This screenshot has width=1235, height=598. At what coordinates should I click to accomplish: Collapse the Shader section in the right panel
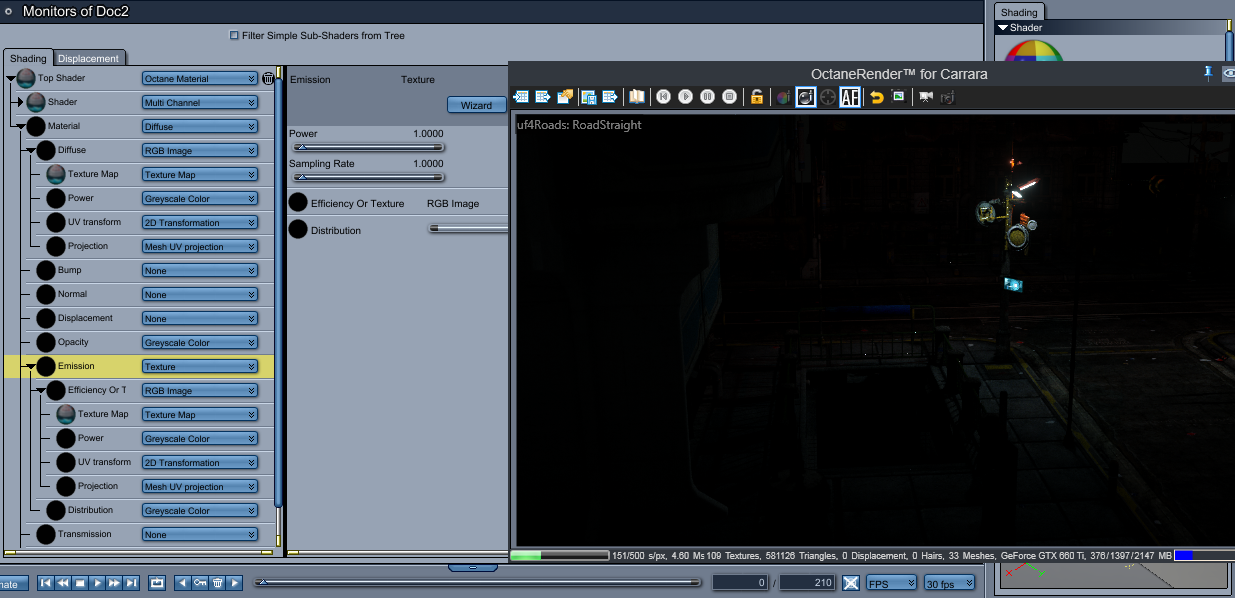click(x=1003, y=28)
